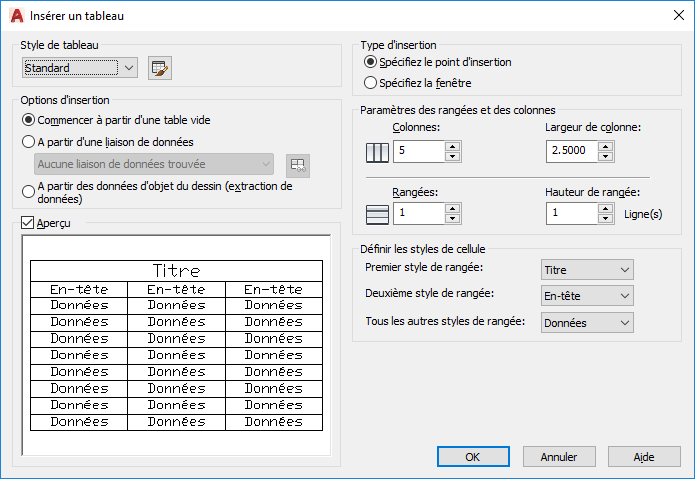
Task: Uncheck the Aperçu checkbox
Action: coord(27,223)
